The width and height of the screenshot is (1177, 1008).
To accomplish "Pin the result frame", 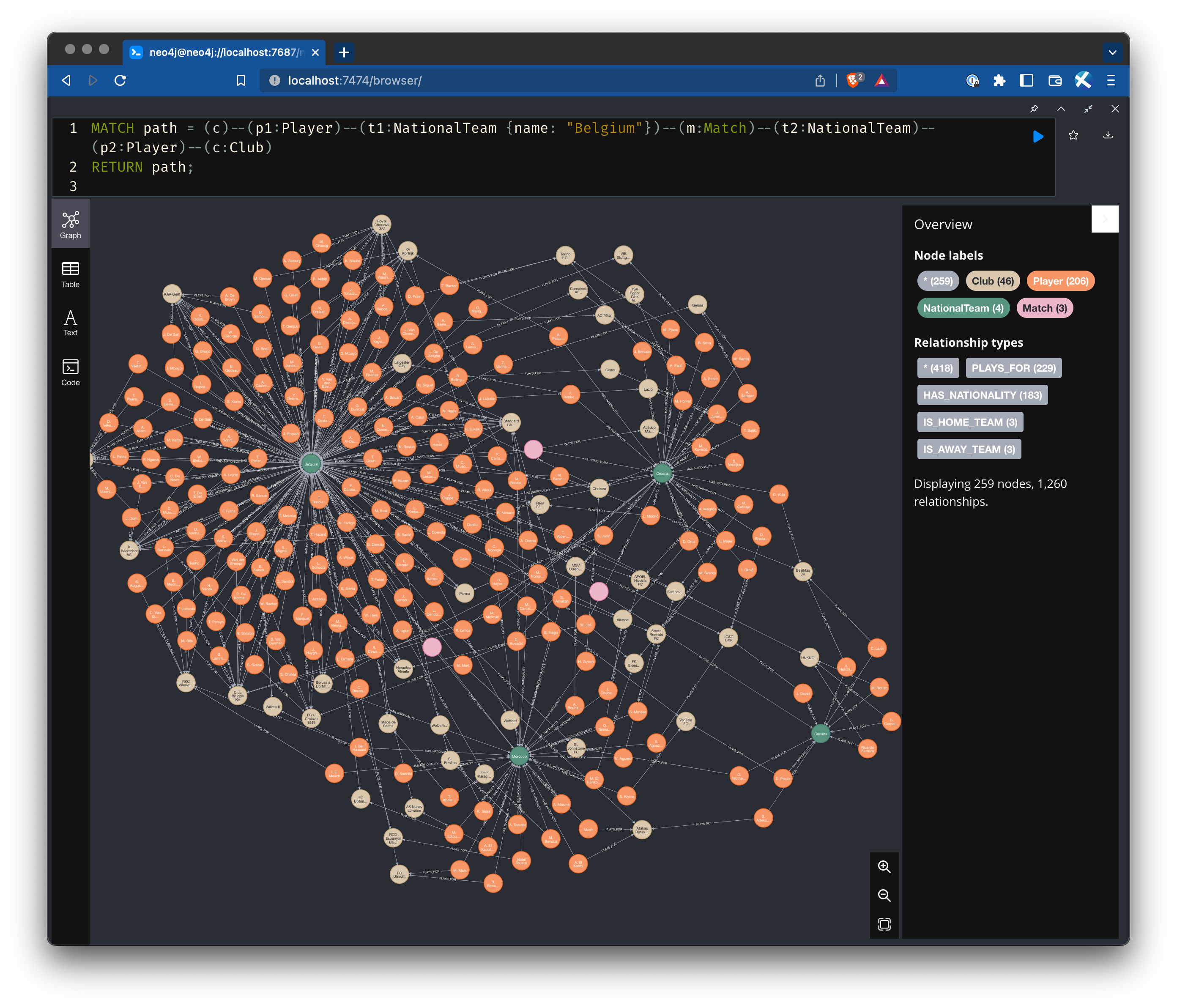I will [x=1034, y=109].
